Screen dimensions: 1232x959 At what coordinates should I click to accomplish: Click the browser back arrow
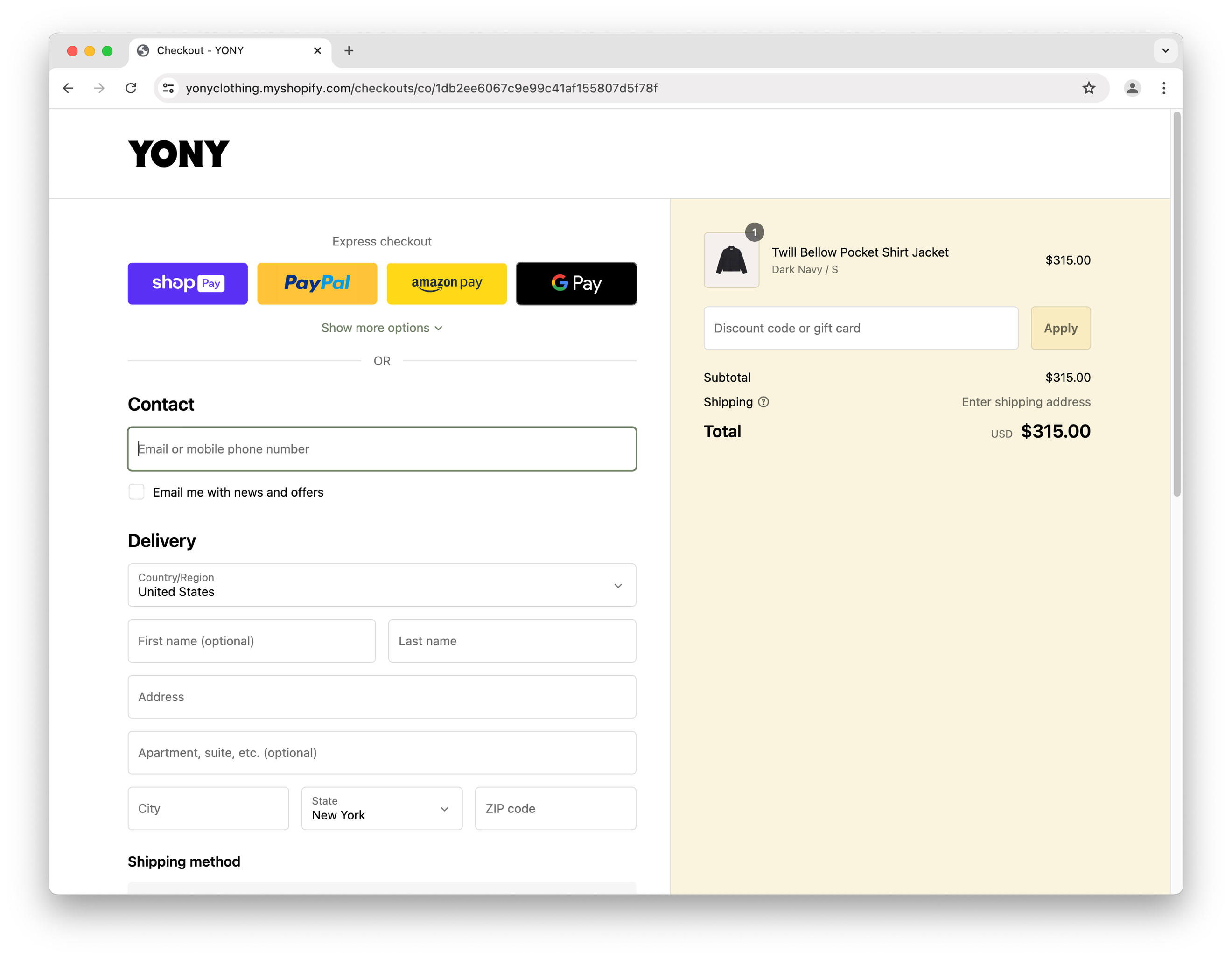[x=68, y=88]
